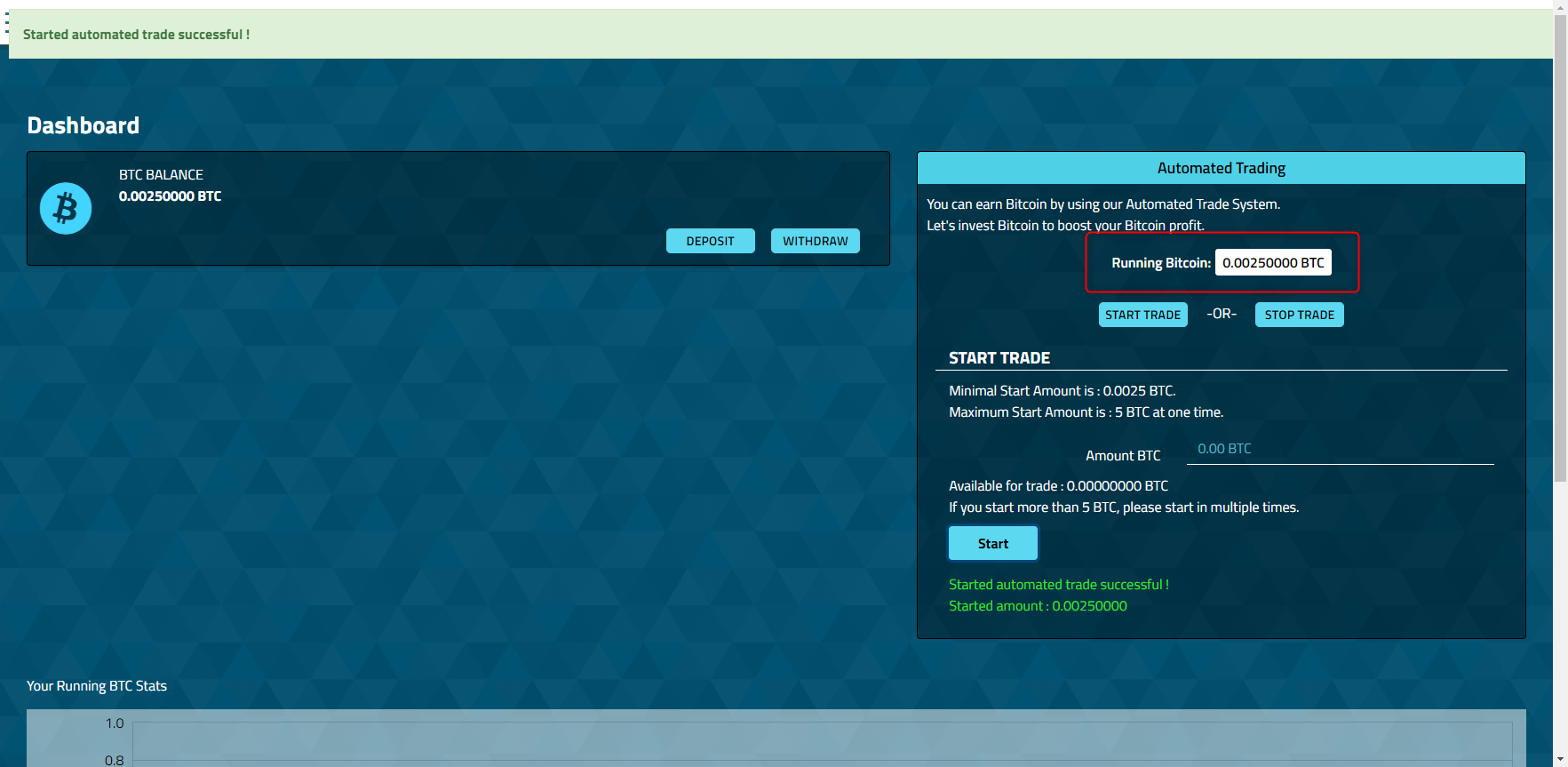Screen dimensions: 1568x767
Task: Click the Bitcoin logo icon
Action: click(66, 209)
